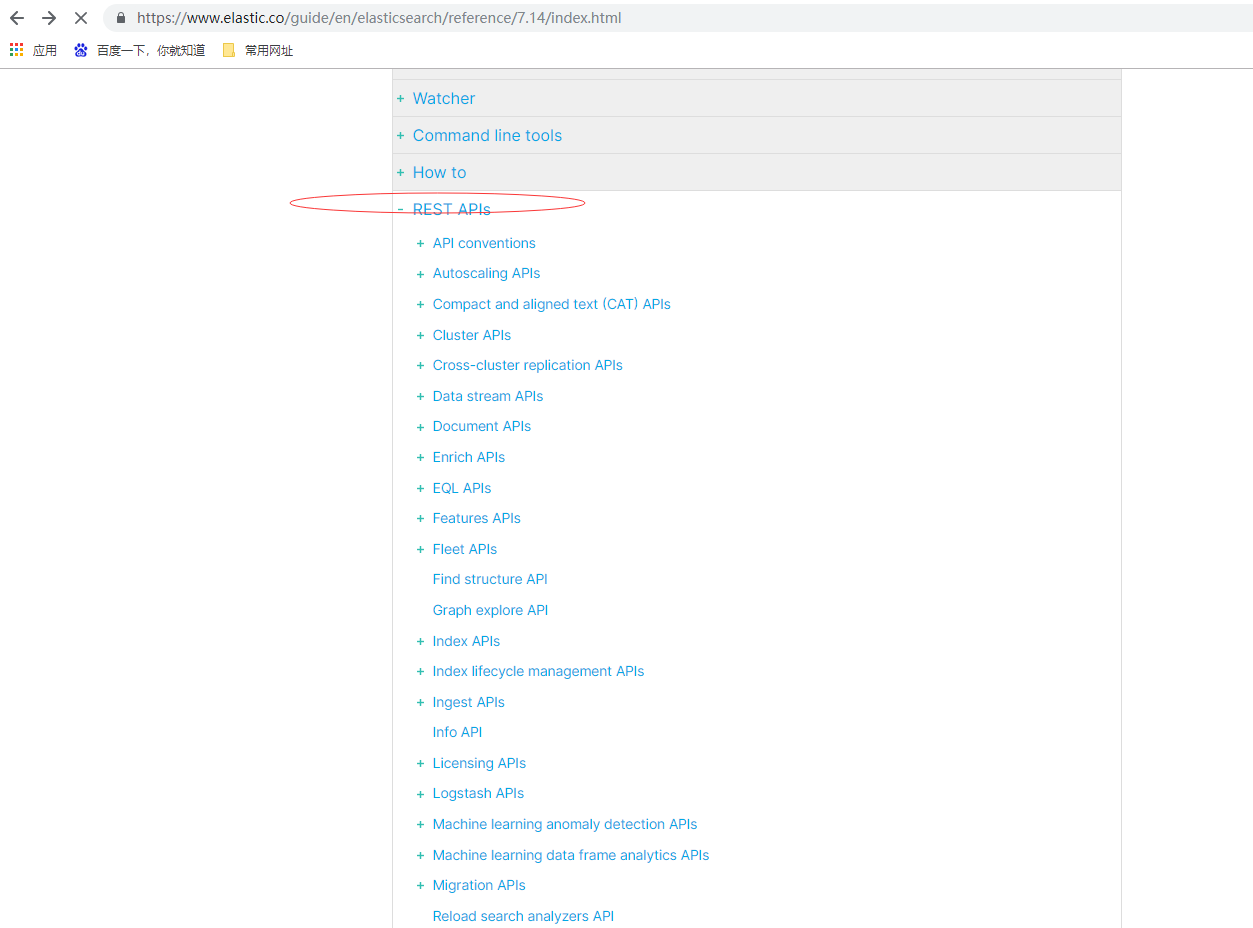Screen dimensions: 1253x928
Task: Open the Migration APIs page
Action: point(479,885)
